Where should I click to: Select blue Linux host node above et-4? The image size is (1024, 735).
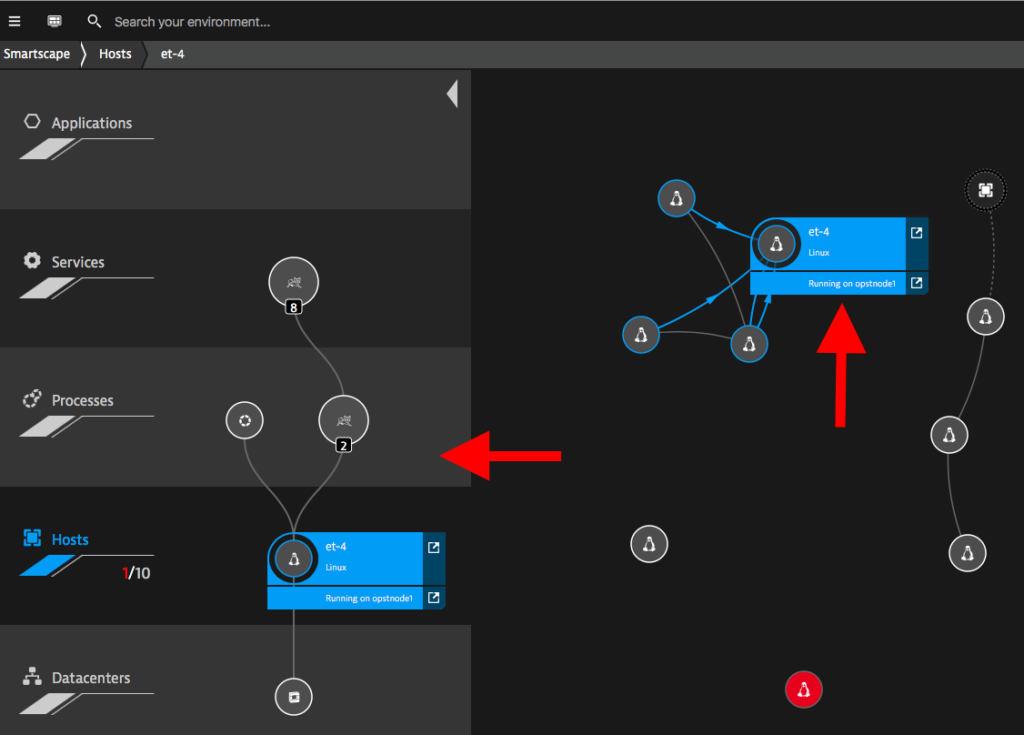point(677,199)
